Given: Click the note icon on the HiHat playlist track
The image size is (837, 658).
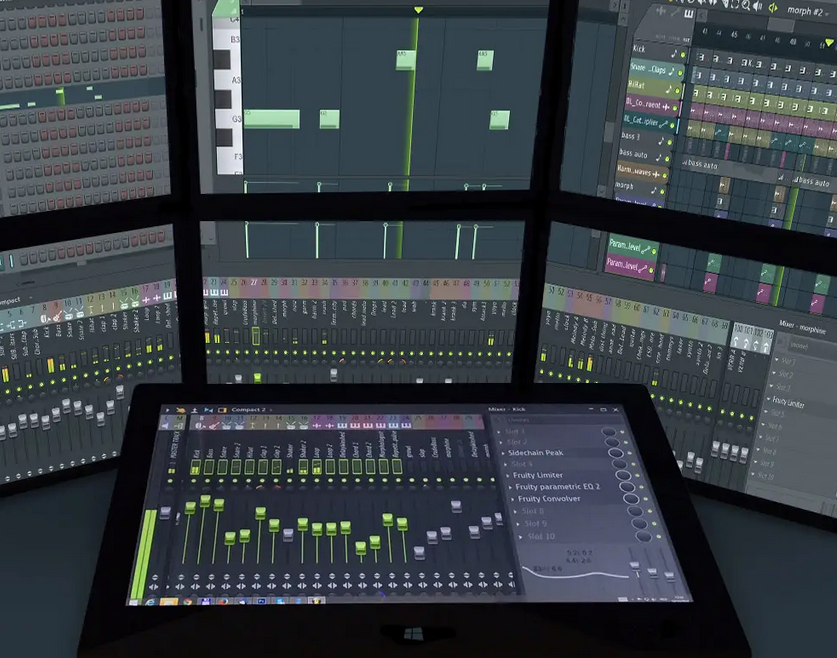Looking at the screenshot, I should 669,90.
